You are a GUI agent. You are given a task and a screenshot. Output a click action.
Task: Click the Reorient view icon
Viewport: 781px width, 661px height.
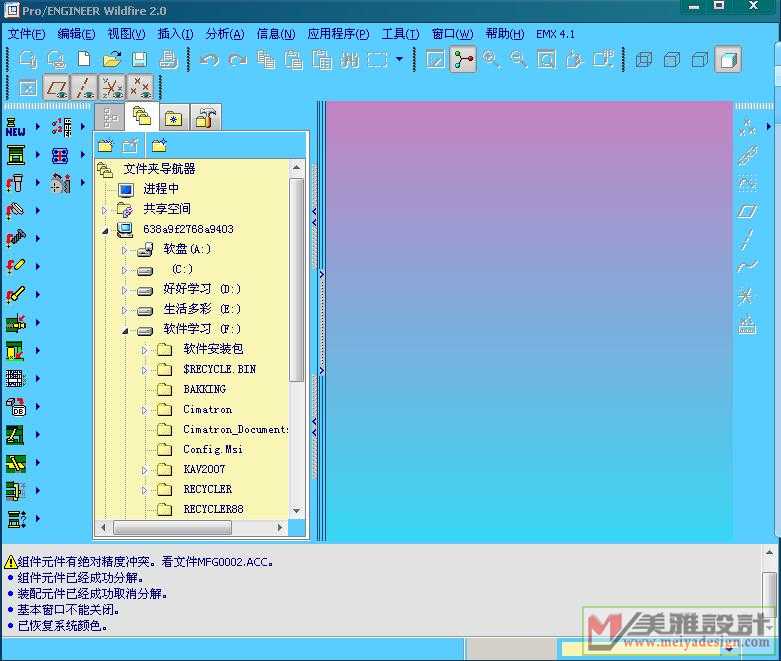click(x=574, y=60)
